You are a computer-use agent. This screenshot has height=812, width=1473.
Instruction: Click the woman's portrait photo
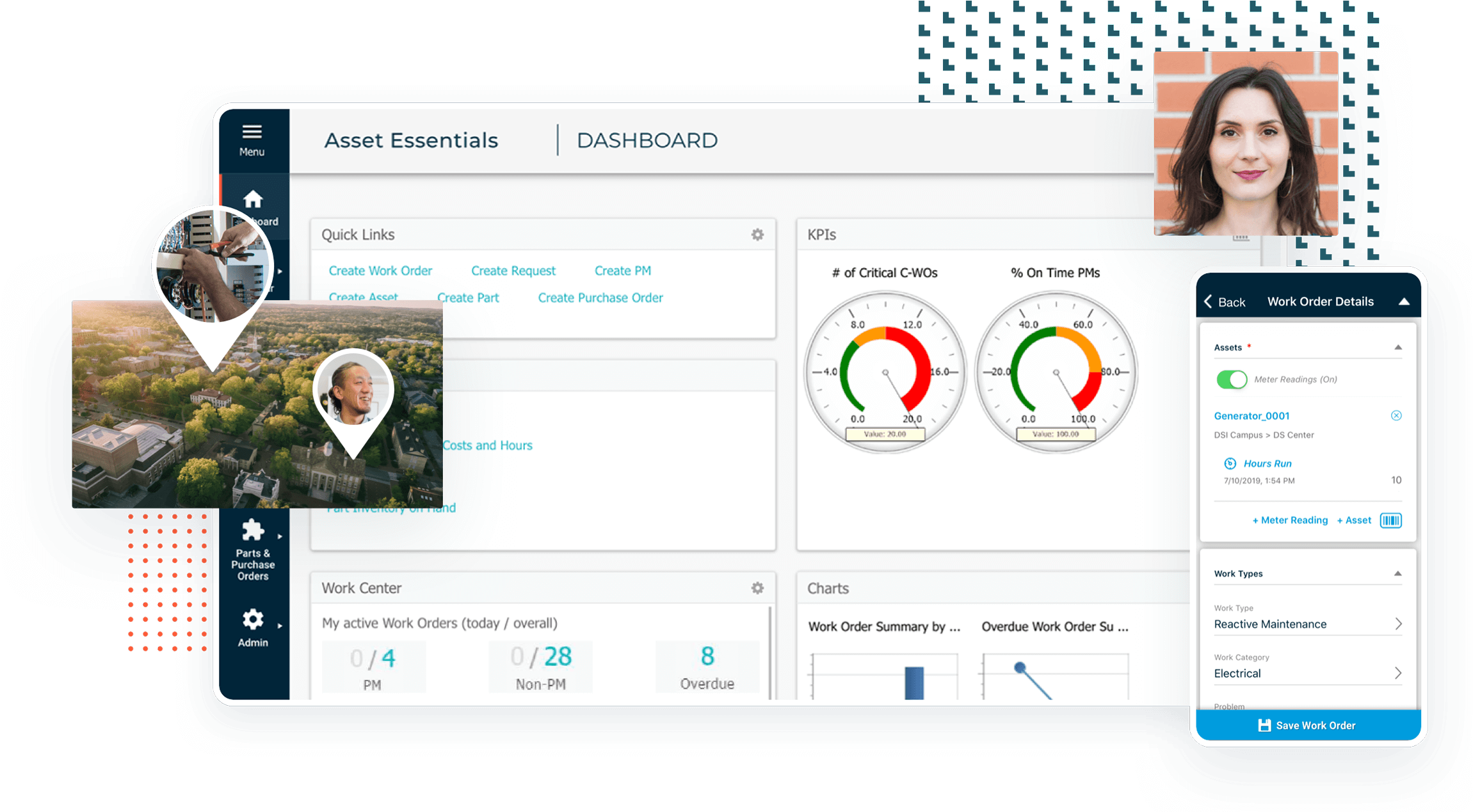click(x=1246, y=143)
